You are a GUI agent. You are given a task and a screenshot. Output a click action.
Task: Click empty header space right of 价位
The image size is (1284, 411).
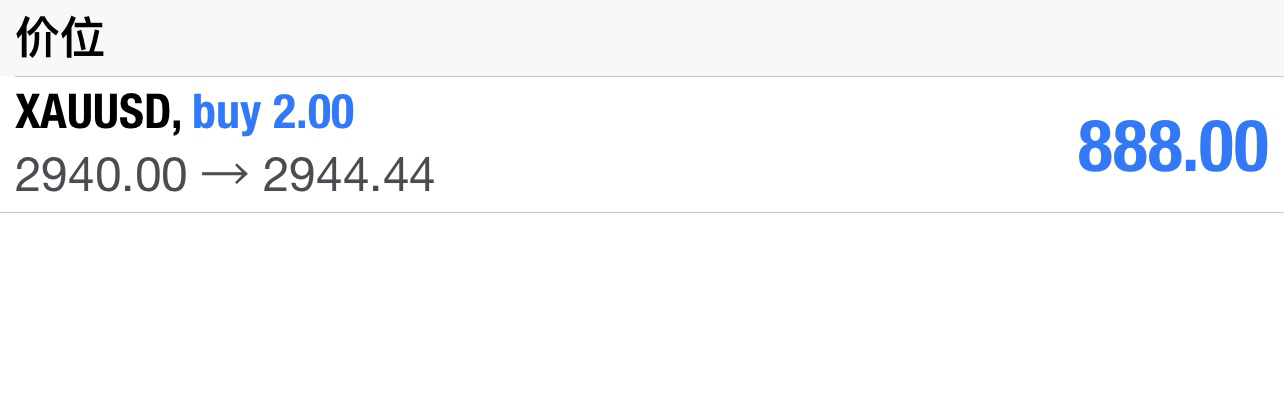click(700, 40)
